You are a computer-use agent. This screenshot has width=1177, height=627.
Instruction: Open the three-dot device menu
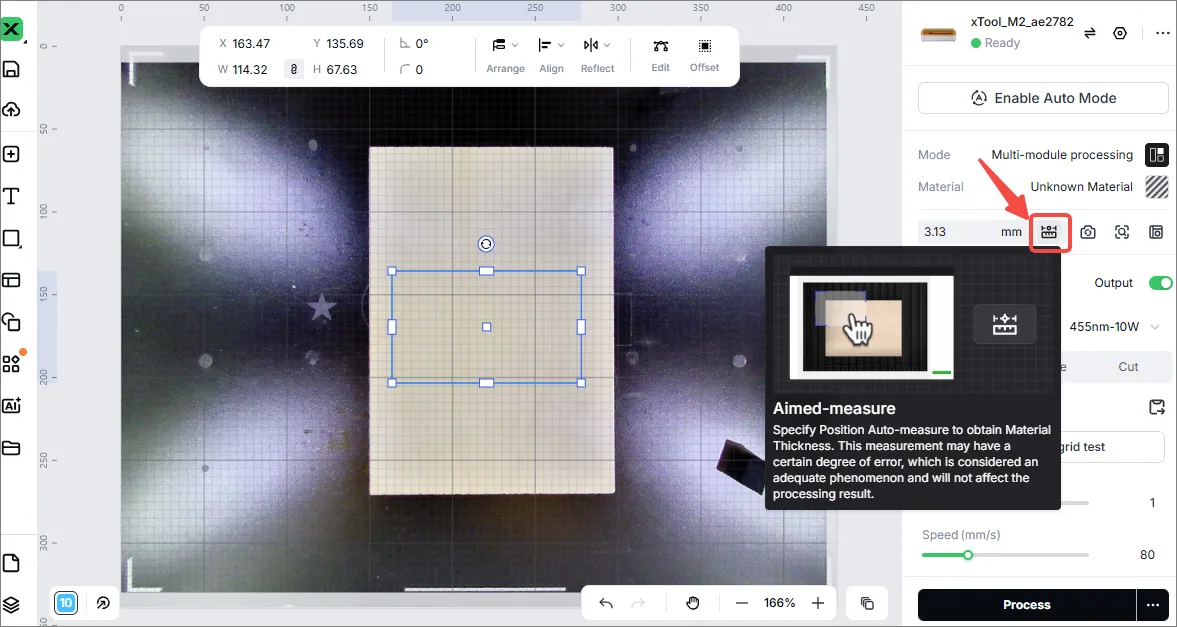click(x=1162, y=33)
